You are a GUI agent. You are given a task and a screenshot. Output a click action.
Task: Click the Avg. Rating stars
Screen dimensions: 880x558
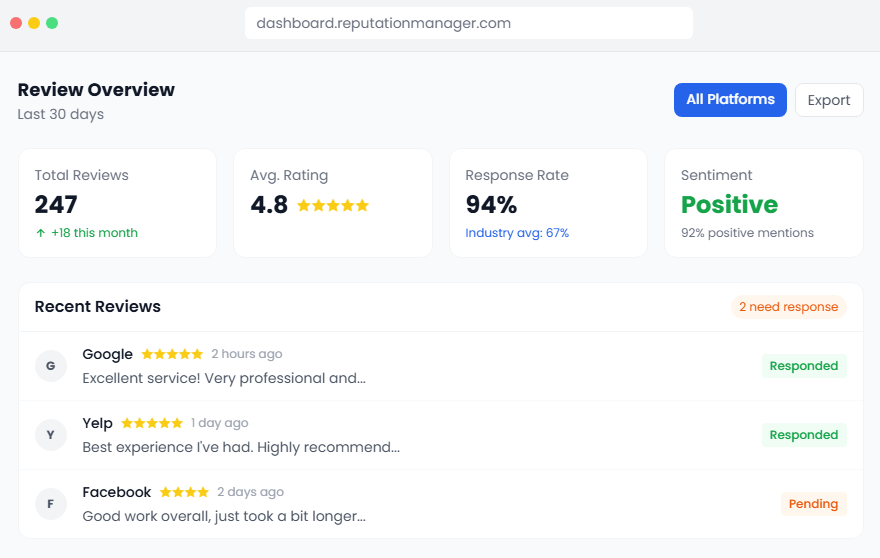click(333, 205)
